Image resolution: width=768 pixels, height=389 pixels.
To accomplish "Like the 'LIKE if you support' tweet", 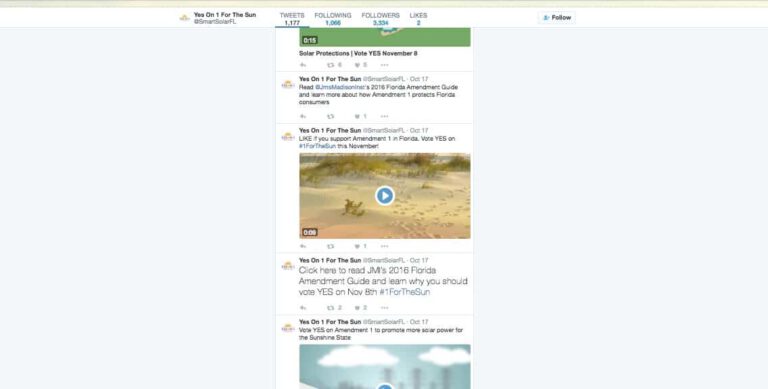I will 358,246.
